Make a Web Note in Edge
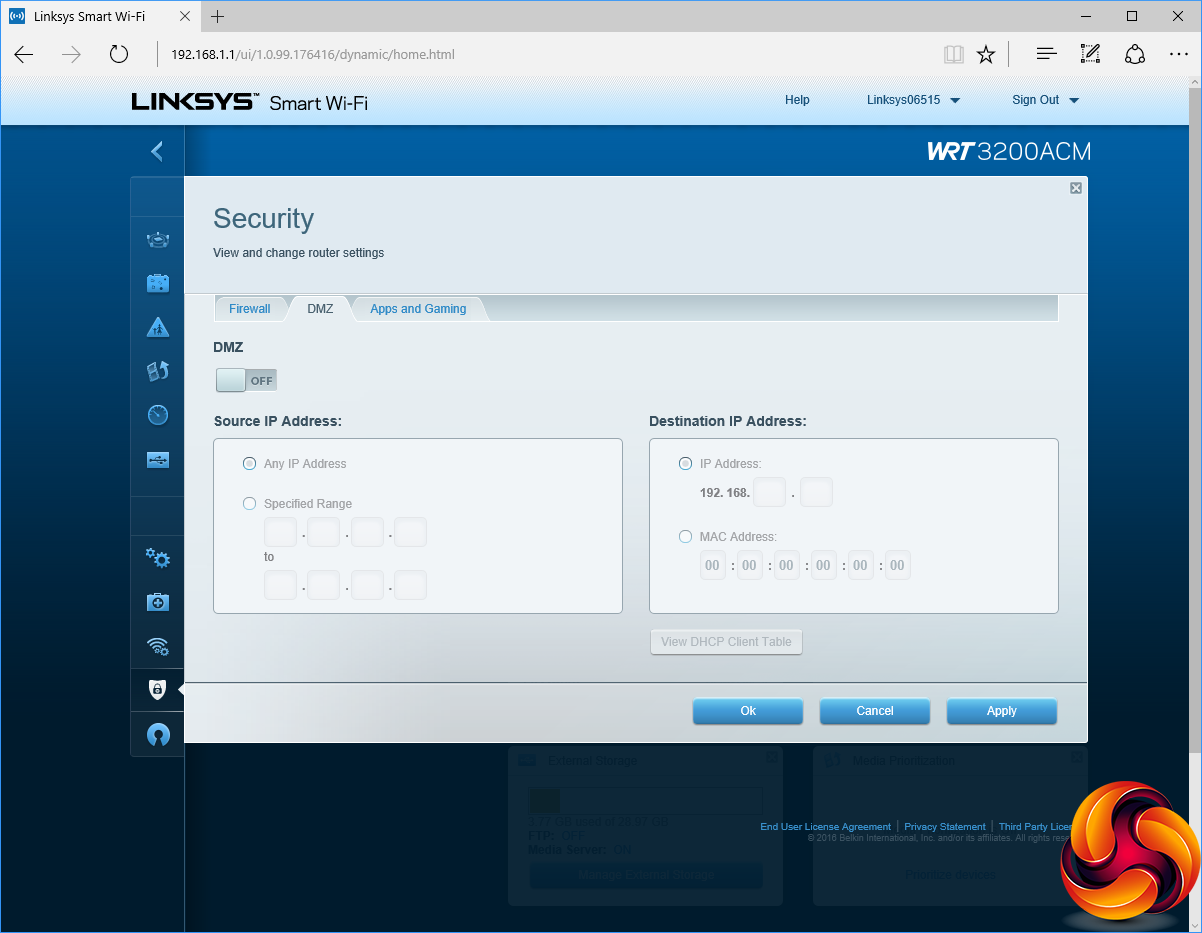This screenshot has height=933, width=1202. (x=1091, y=54)
